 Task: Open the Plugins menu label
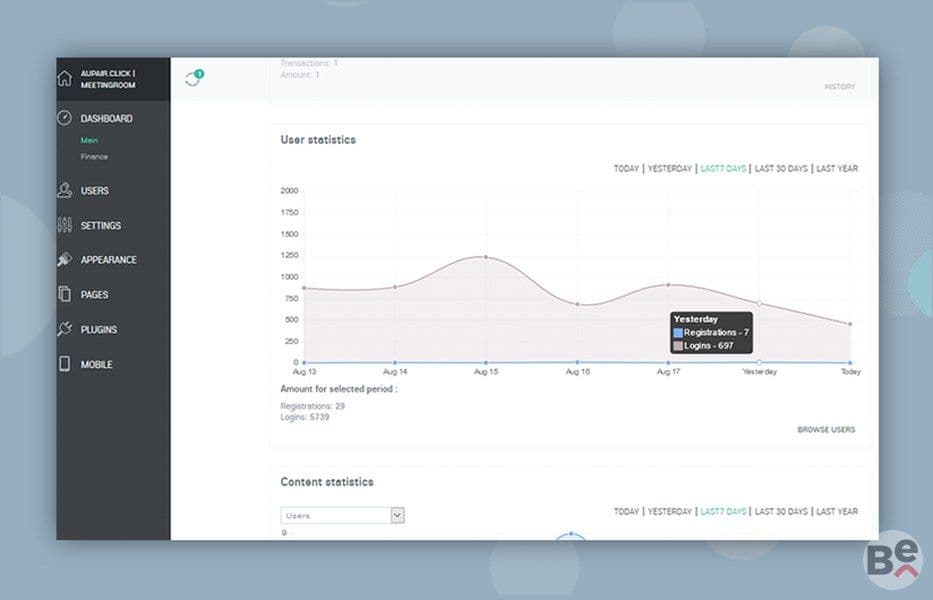[99, 330]
